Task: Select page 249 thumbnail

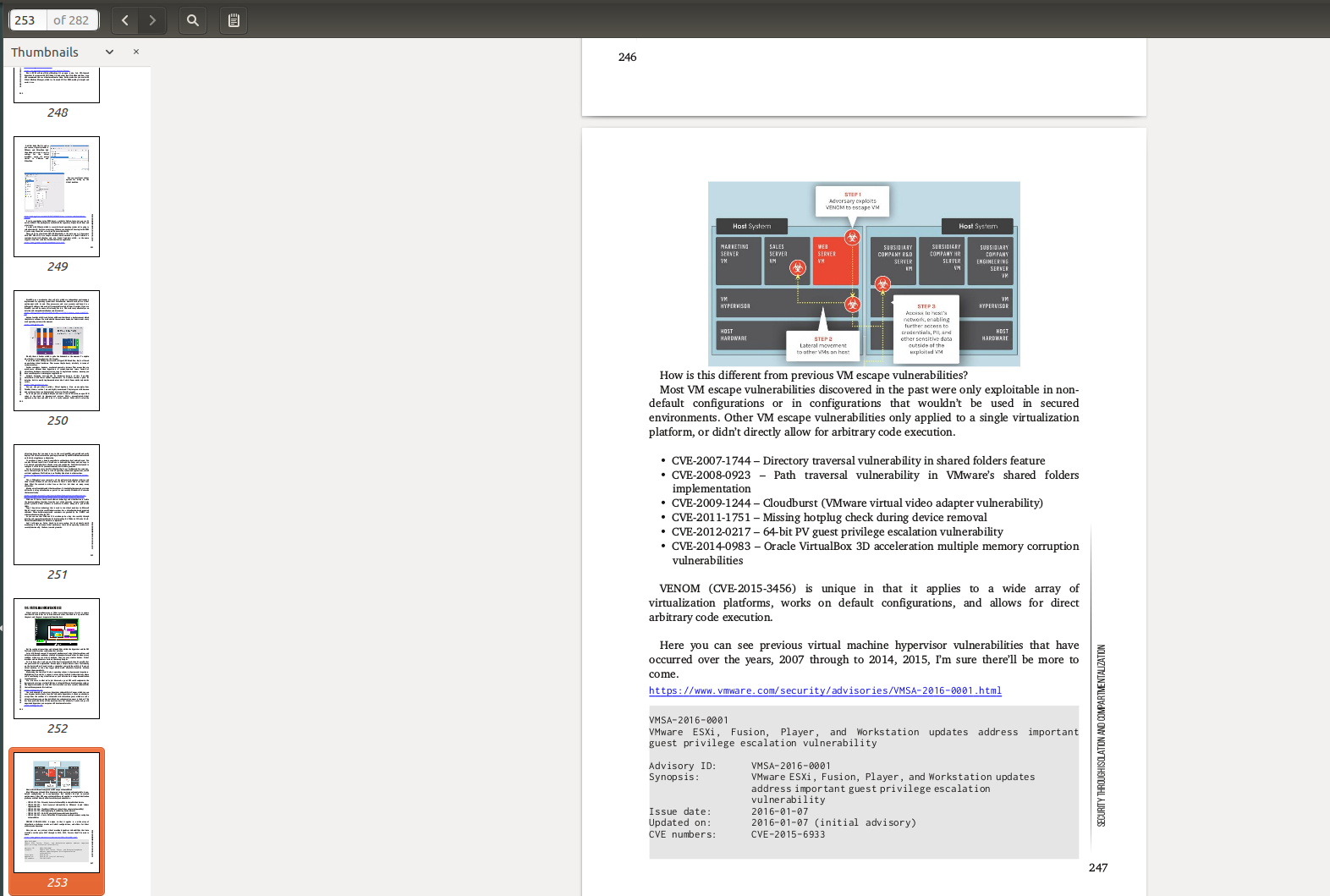Action: 57,196
